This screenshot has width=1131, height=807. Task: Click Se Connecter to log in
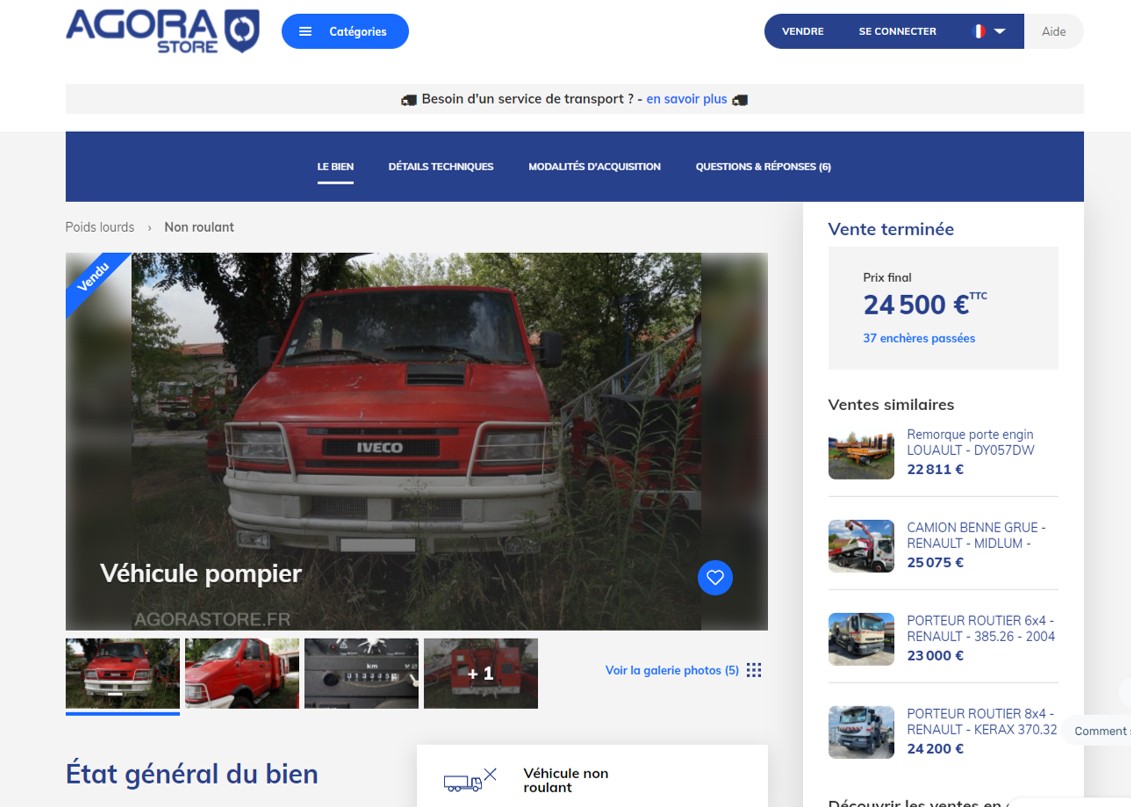[897, 31]
